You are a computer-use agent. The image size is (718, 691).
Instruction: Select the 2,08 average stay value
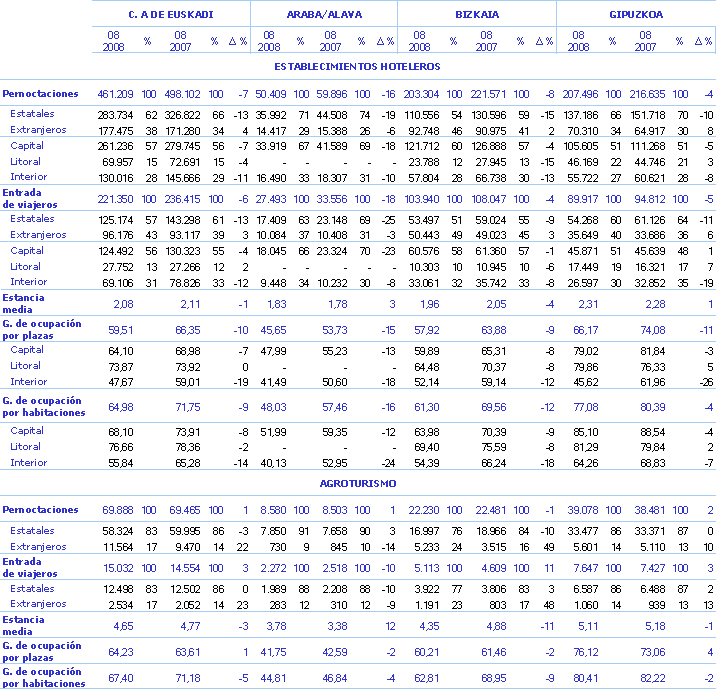tap(123, 303)
